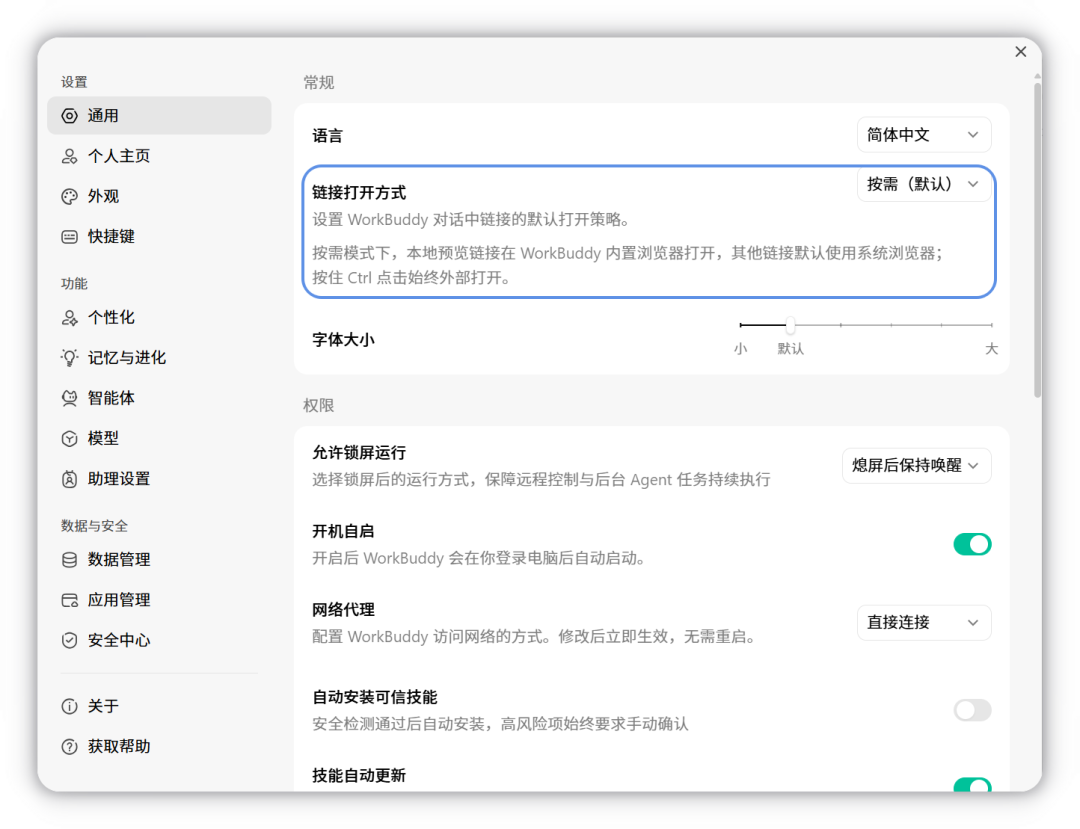Click the 开机自启 heading text
Image resolution: width=1080 pixels, height=829 pixels.
[343, 532]
